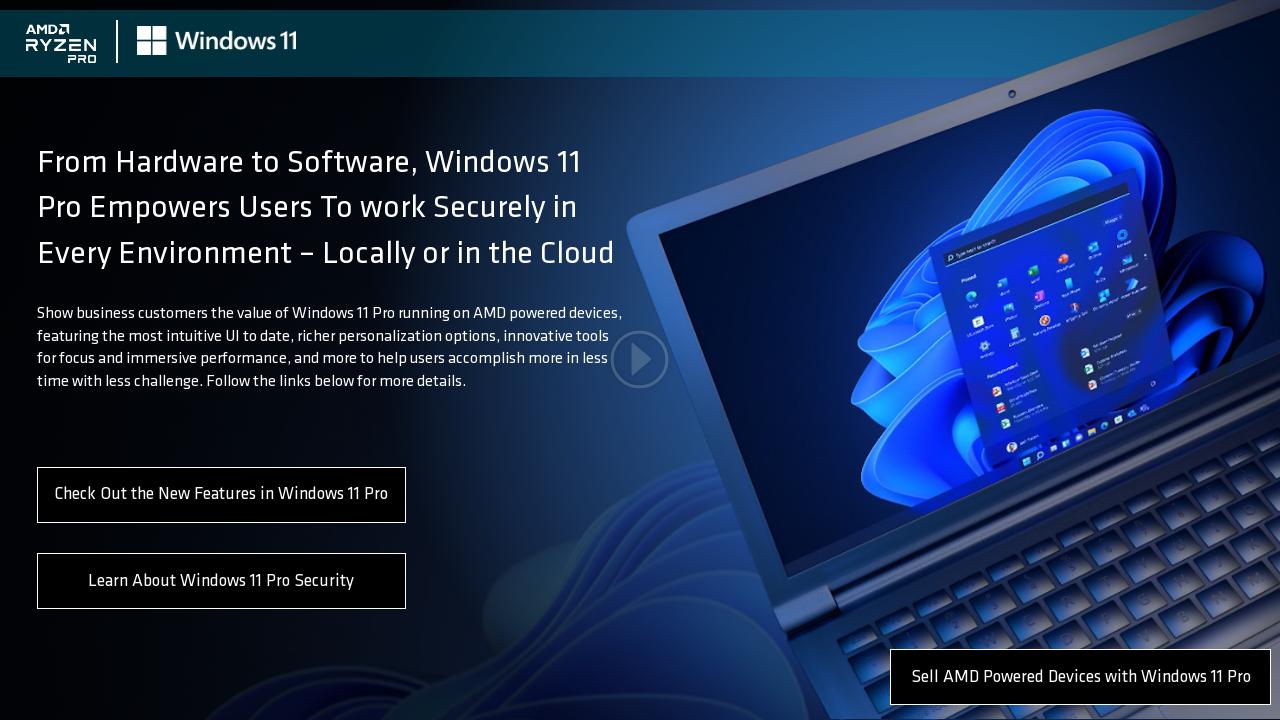Image resolution: width=1280 pixels, height=720 pixels.
Task: Expand All apps in the Start menu
Action: 1131,315
